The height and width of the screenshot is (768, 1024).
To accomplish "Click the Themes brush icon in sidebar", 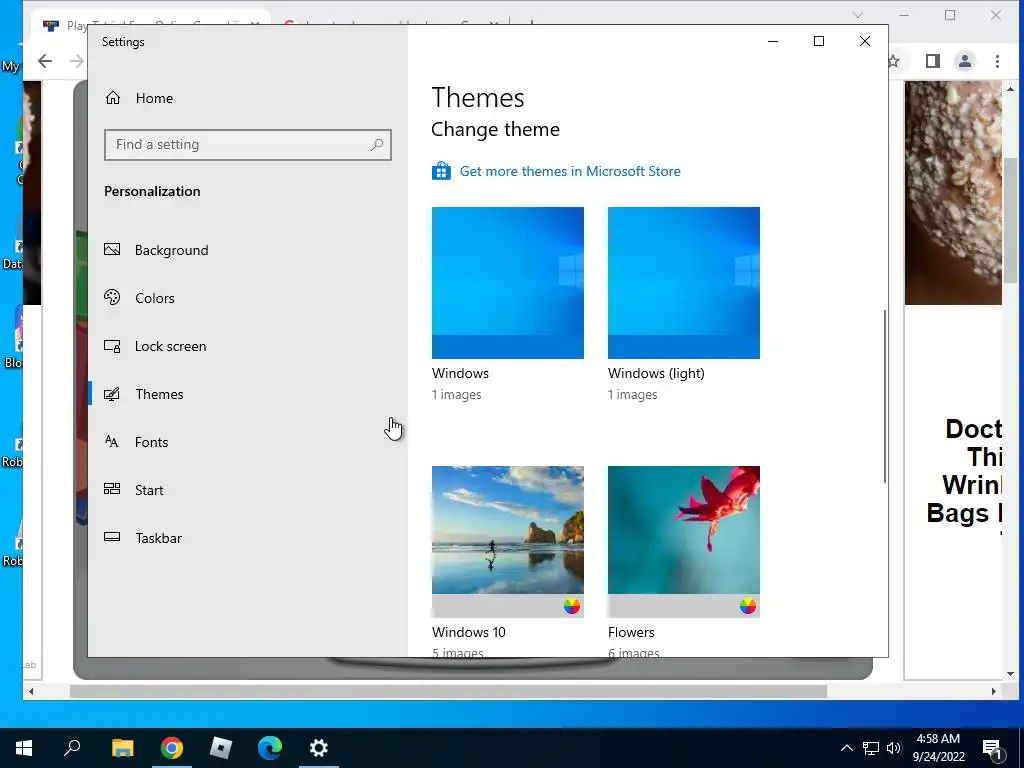I will click(112, 394).
